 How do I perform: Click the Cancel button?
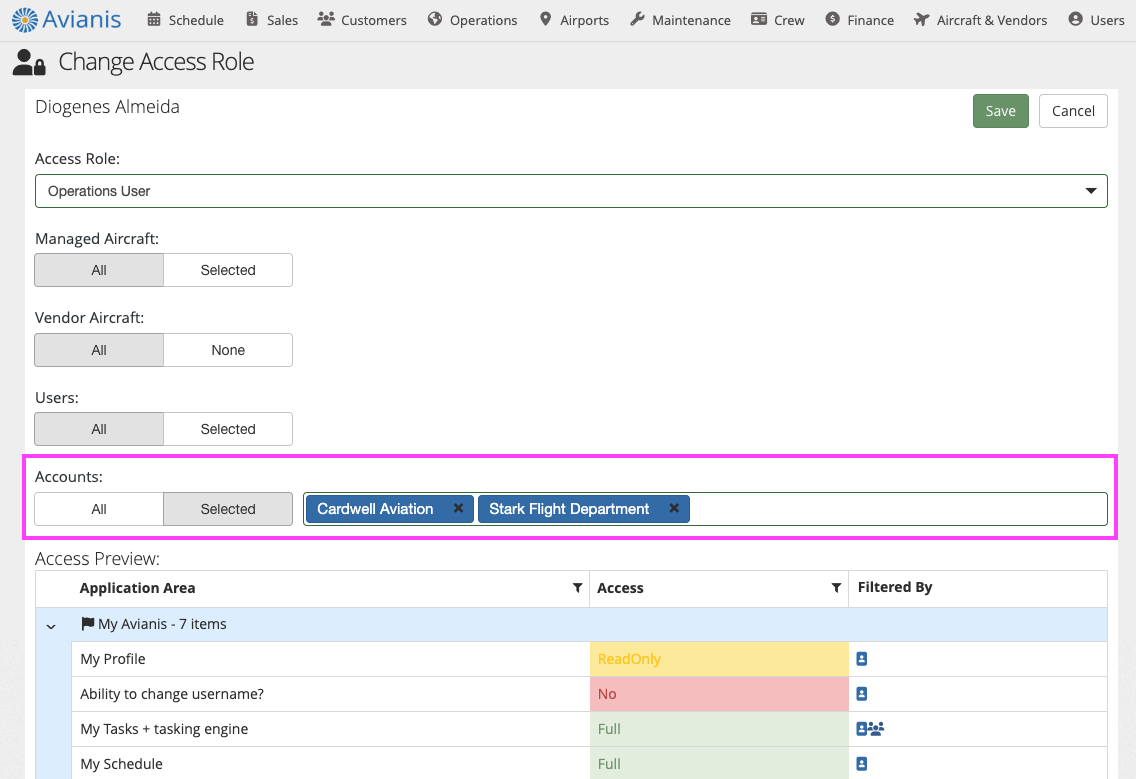[x=1073, y=111]
